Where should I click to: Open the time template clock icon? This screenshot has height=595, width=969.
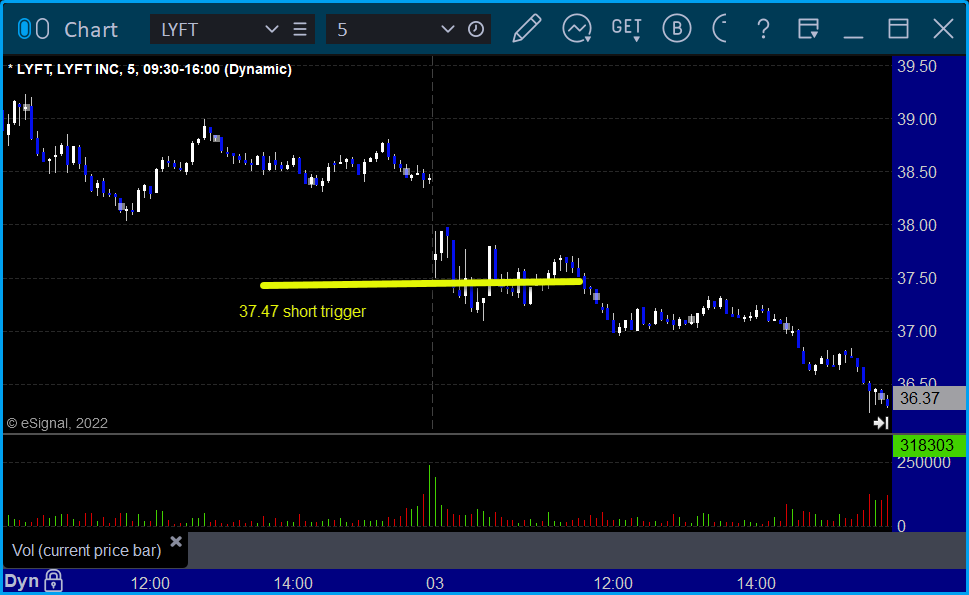476,29
